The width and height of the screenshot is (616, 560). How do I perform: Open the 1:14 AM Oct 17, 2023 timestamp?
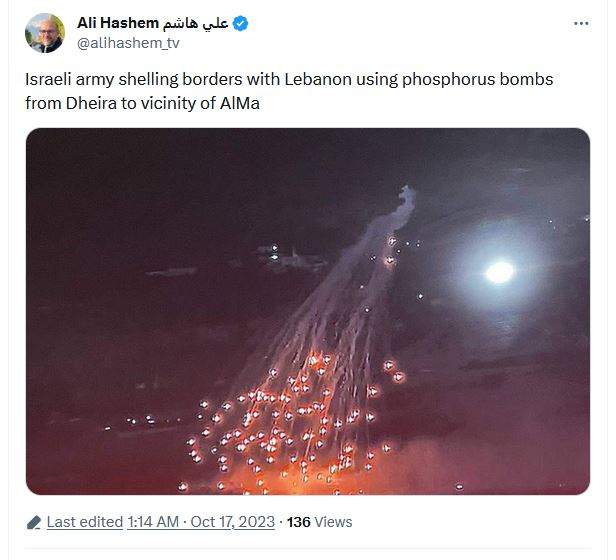pyautogui.click(x=201, y=522)
